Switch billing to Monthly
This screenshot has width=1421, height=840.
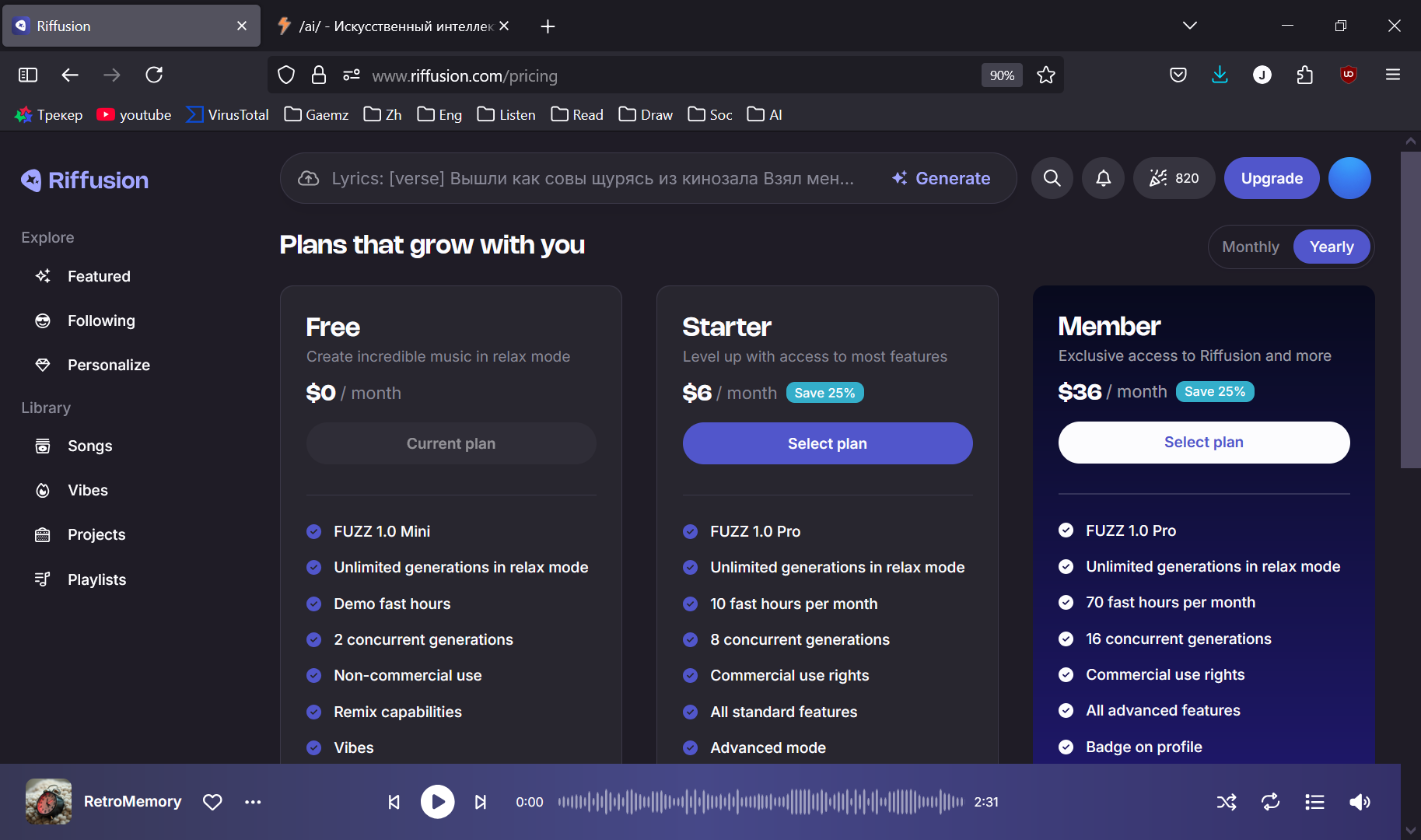click(x=1250, y=247)
